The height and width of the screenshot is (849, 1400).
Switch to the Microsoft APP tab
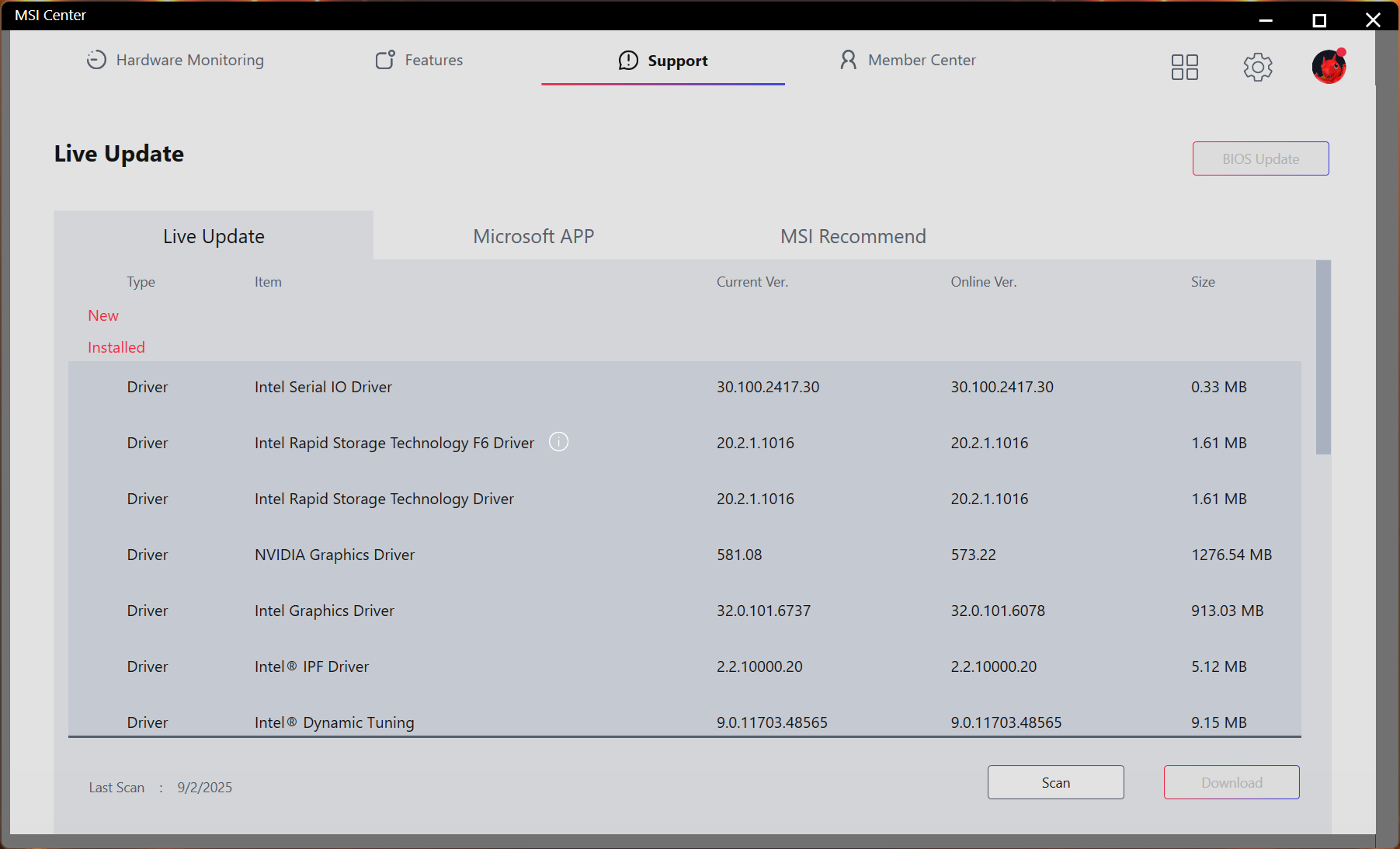coord(533,236)
